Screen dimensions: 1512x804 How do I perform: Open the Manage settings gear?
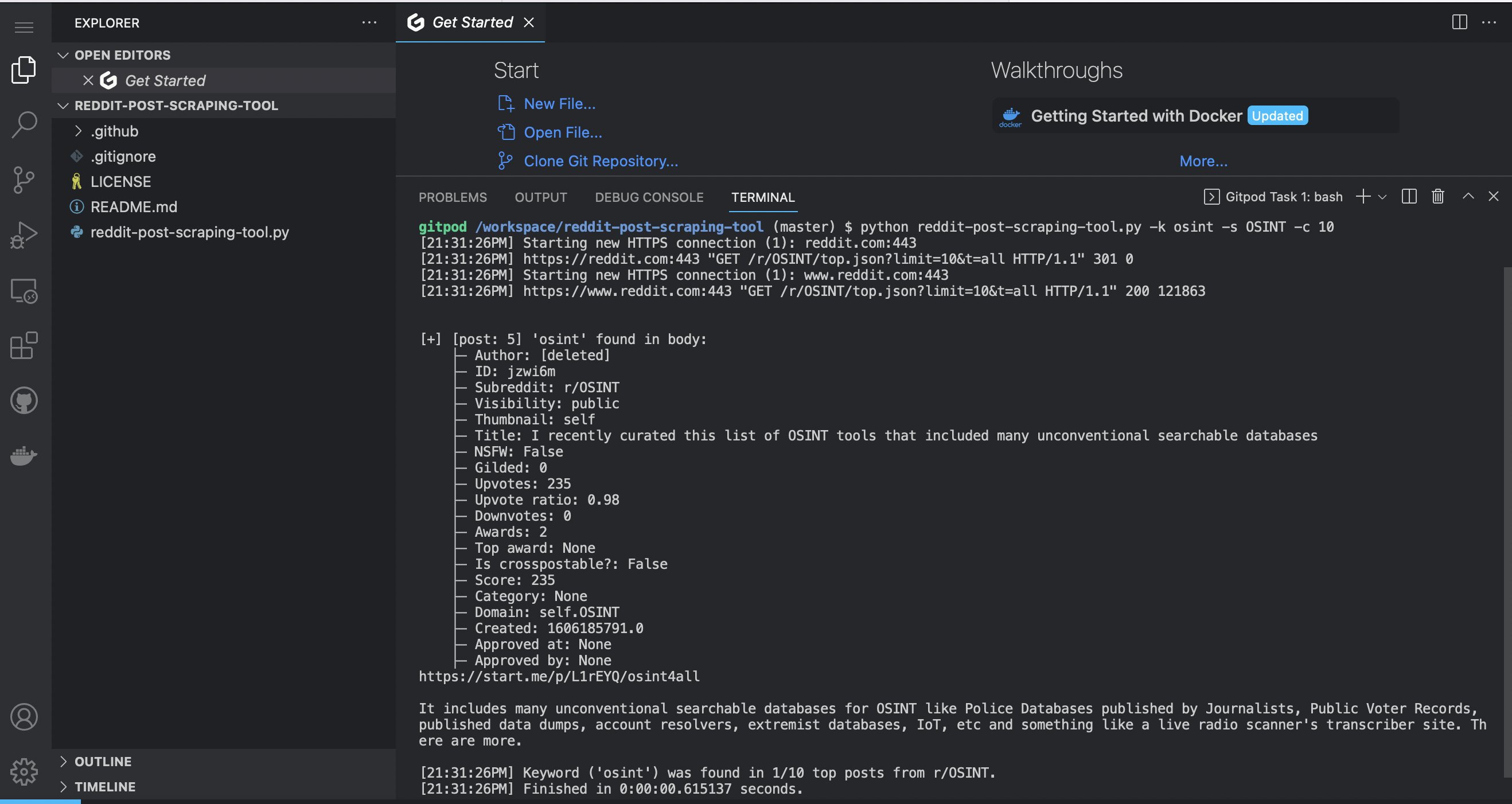(24, 771)
